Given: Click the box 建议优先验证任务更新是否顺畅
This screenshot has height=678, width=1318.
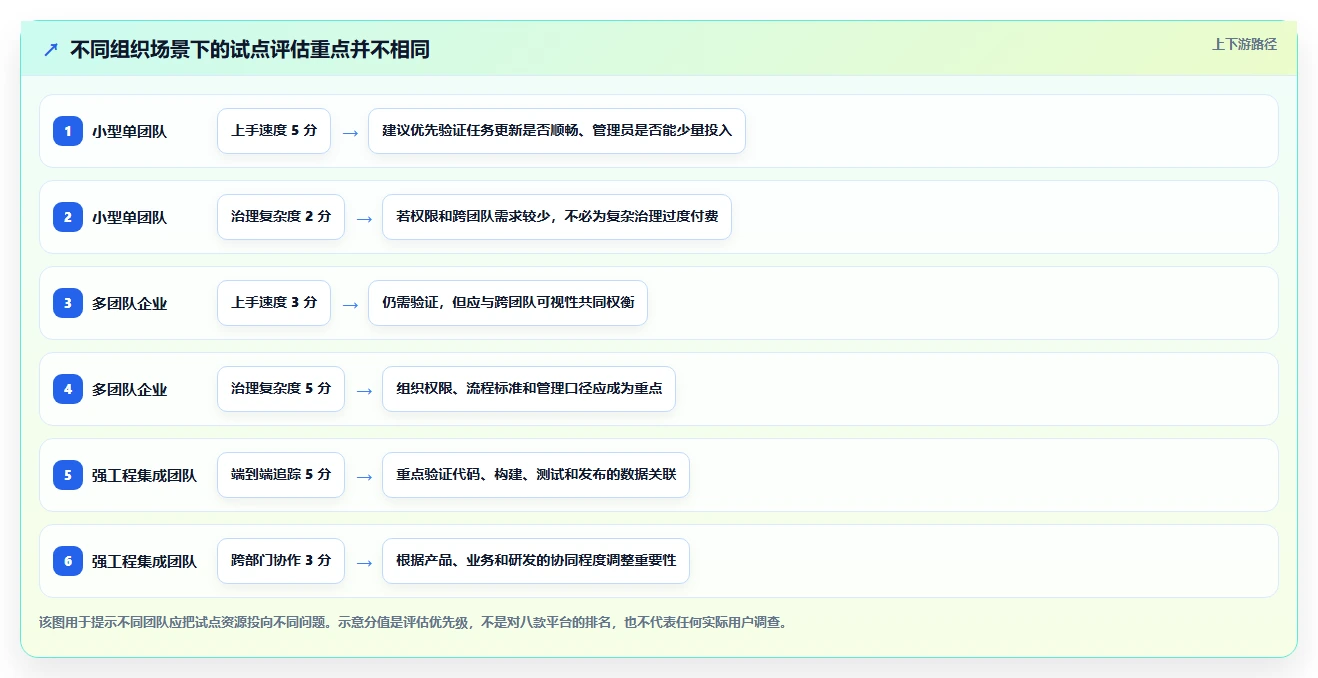Looking at the screenshot, I should tap(557, 131).
